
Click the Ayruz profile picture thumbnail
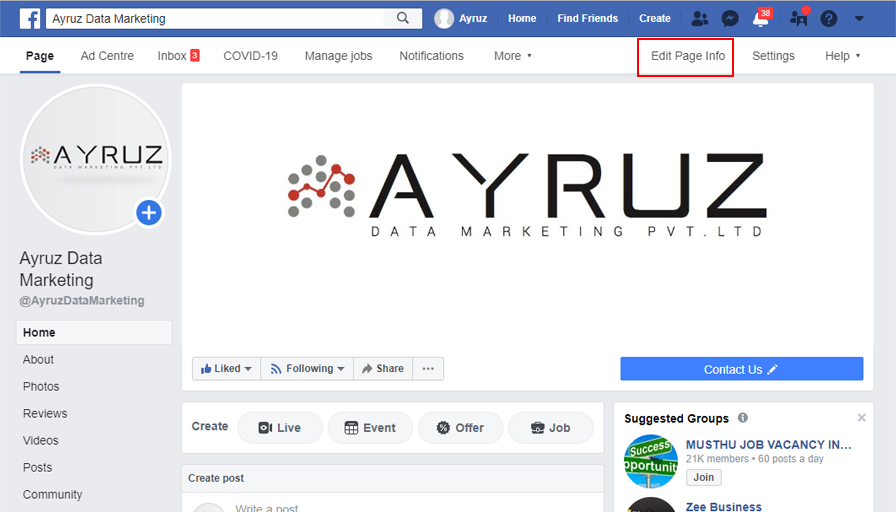pyautogui.click(x=96, y=159)
